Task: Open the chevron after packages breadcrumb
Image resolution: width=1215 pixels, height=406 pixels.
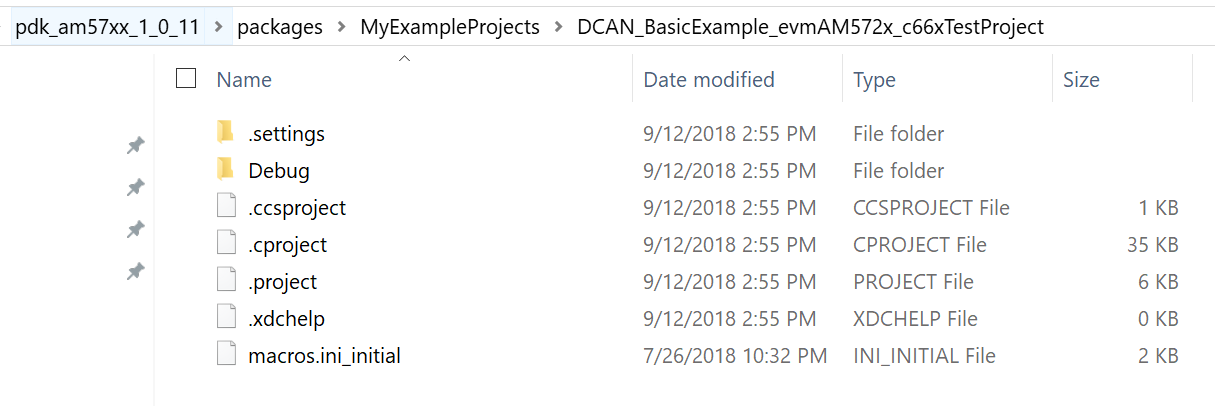Action: tap(341, 27)
